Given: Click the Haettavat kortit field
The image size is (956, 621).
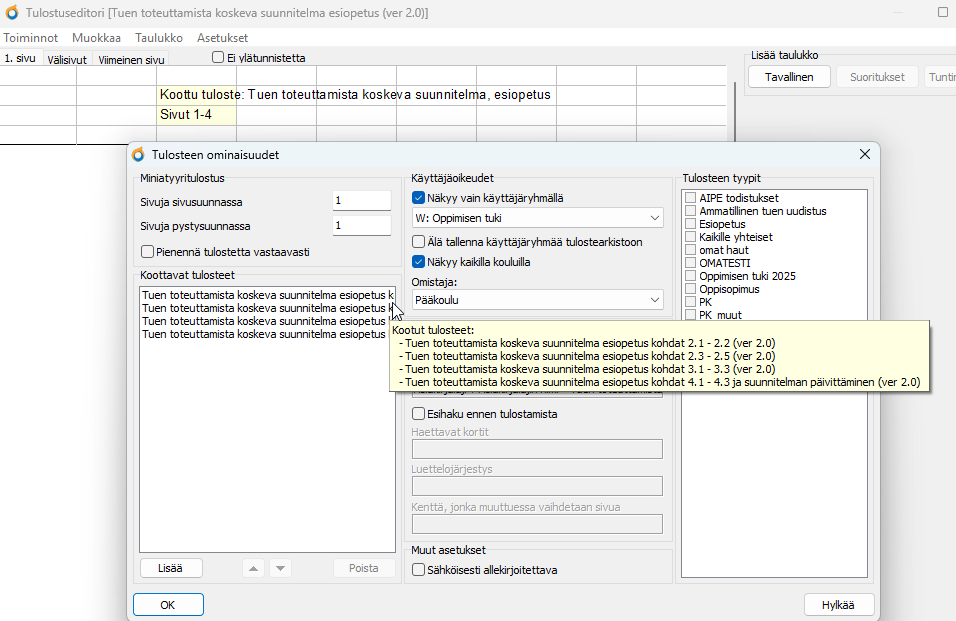Looking at the screenshot, I should [537, 449].
